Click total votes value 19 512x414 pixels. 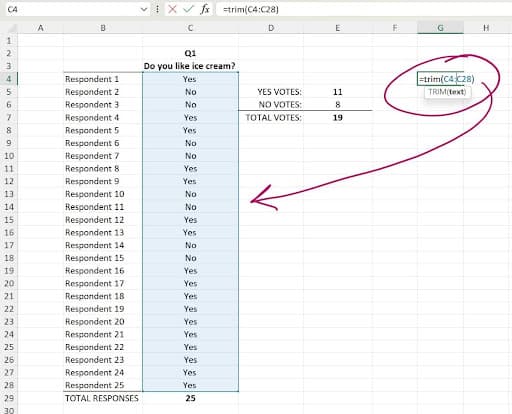click(x=338, y=117)
